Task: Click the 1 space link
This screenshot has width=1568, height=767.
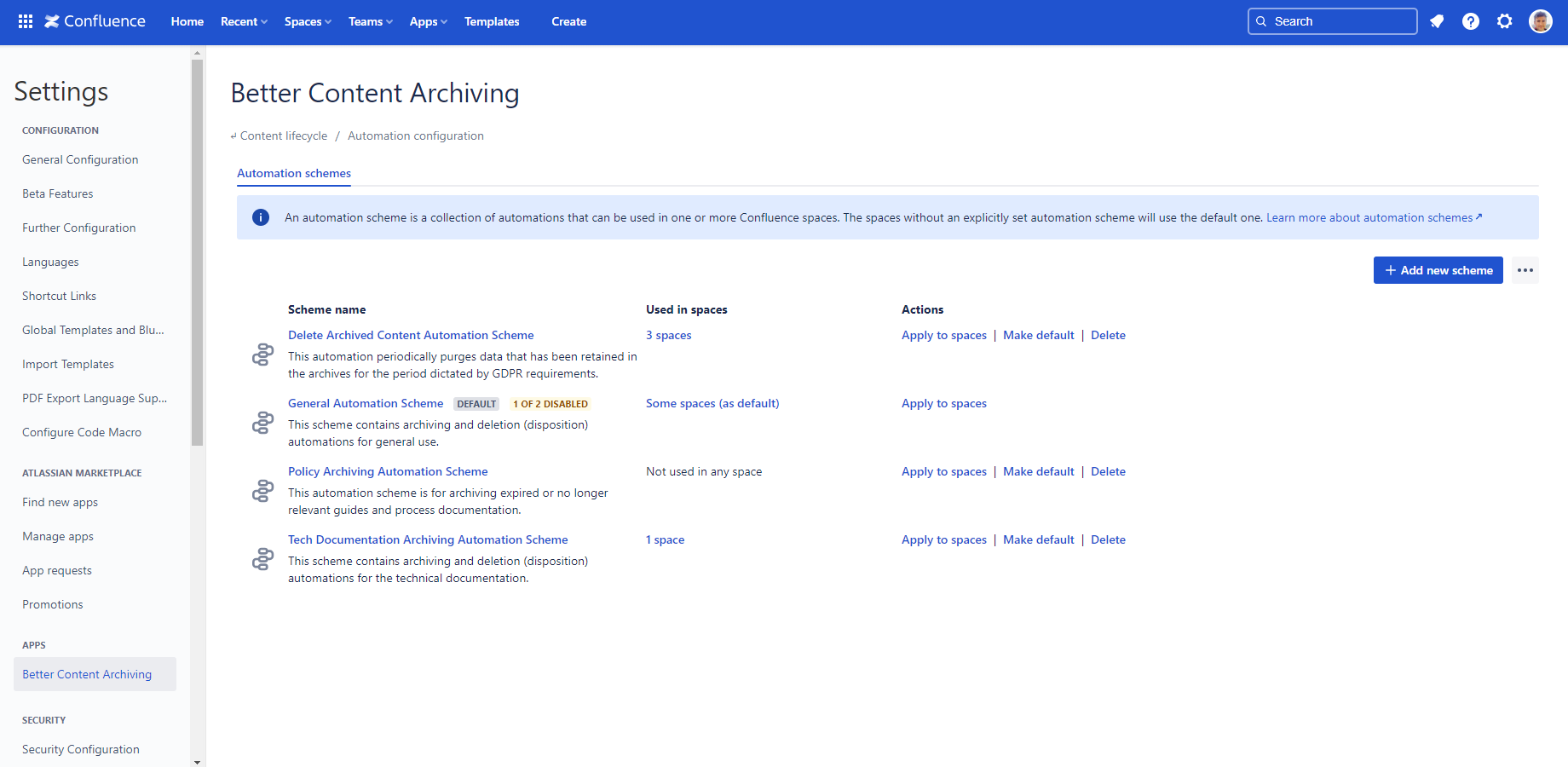Action: pos(666,539)
